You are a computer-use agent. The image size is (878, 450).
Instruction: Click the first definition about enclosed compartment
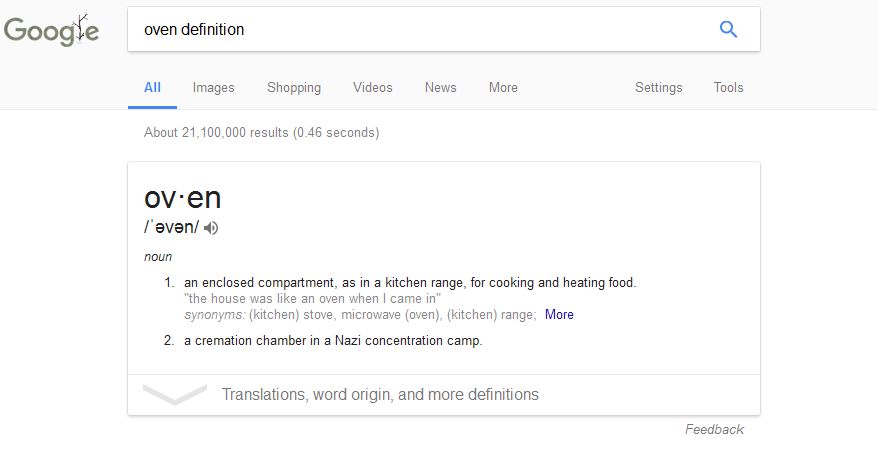click(x=410, y=282)
